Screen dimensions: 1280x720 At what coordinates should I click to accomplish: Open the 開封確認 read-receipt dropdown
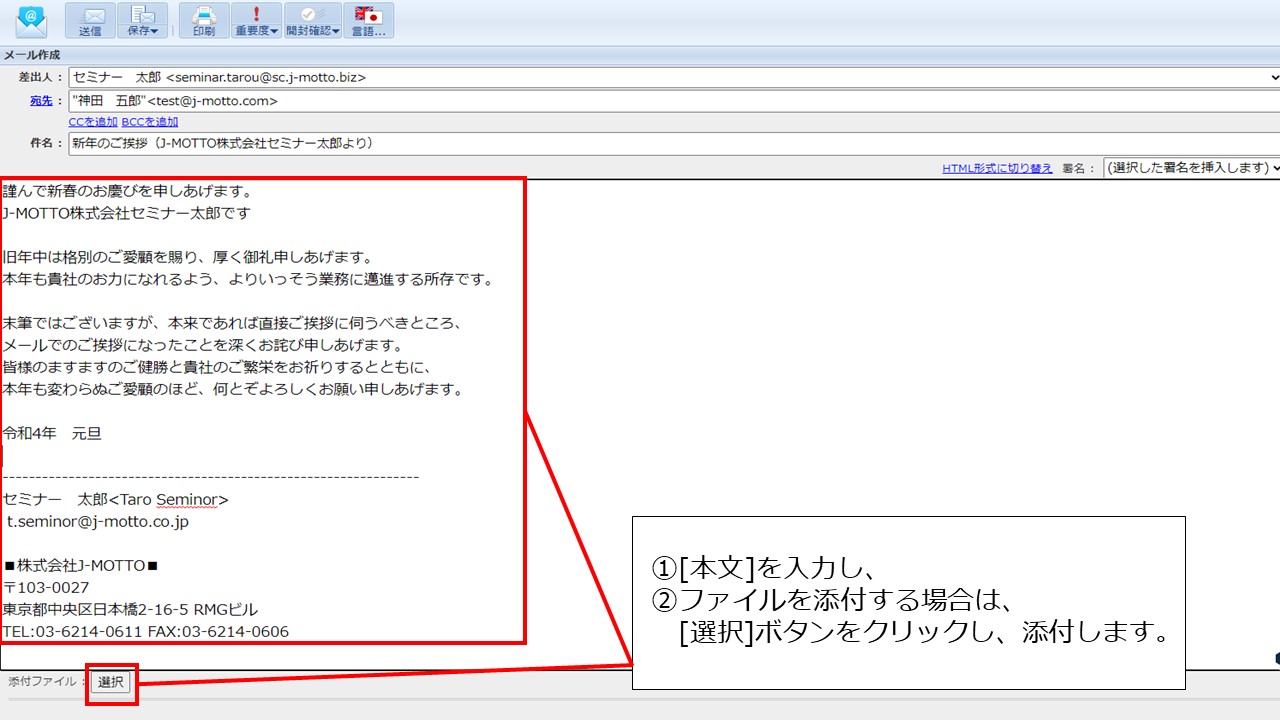coord(313,21)
